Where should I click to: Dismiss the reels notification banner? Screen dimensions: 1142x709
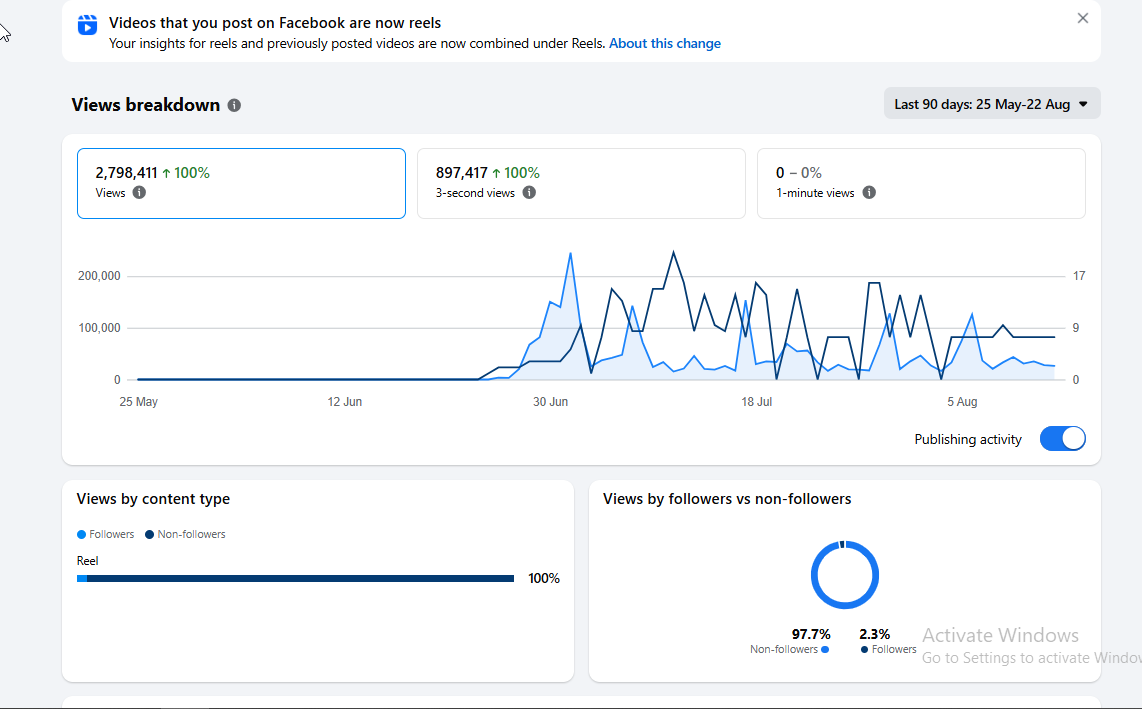1083,18
